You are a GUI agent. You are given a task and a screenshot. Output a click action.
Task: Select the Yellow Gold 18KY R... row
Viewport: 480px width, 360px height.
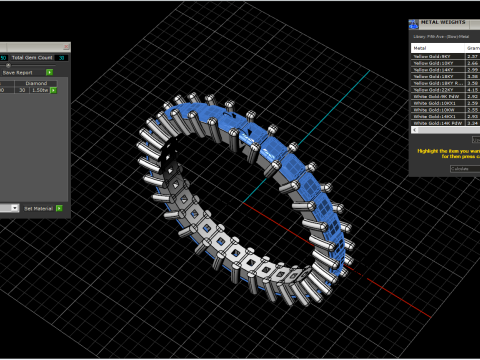(x=445, y=83)
